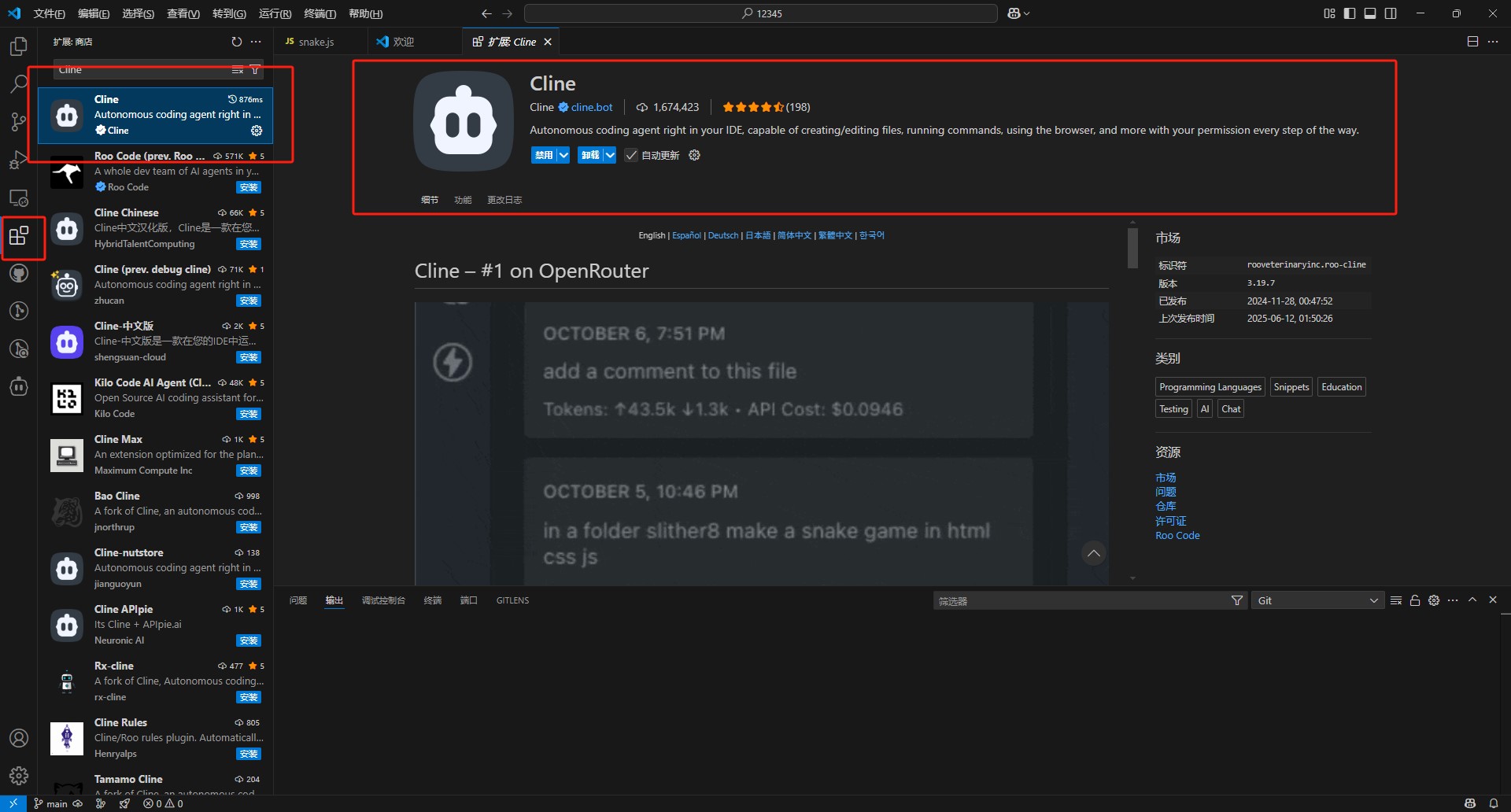Open the editor more actions ellipsis
Screen dimensions: 1511x812
(x=1493, y=42)
